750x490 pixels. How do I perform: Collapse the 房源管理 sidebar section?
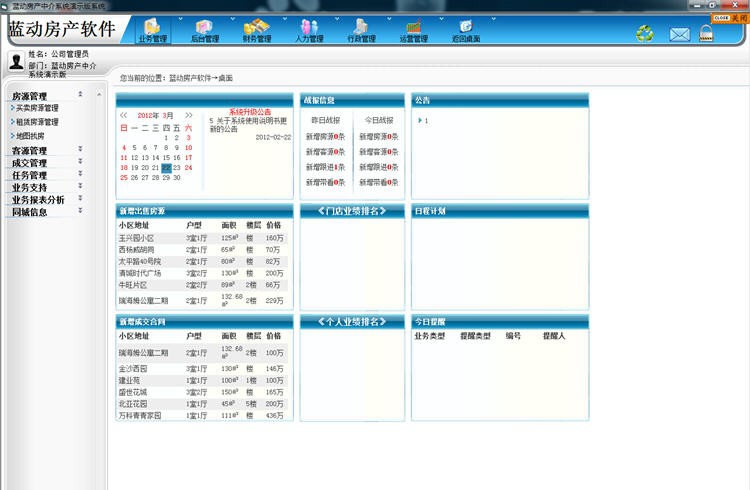point(80,94)
